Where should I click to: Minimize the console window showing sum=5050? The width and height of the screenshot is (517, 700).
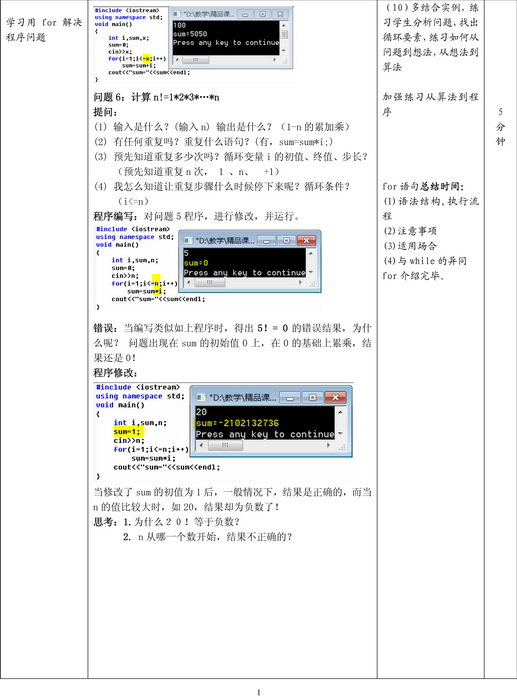(x=245, y=14)
